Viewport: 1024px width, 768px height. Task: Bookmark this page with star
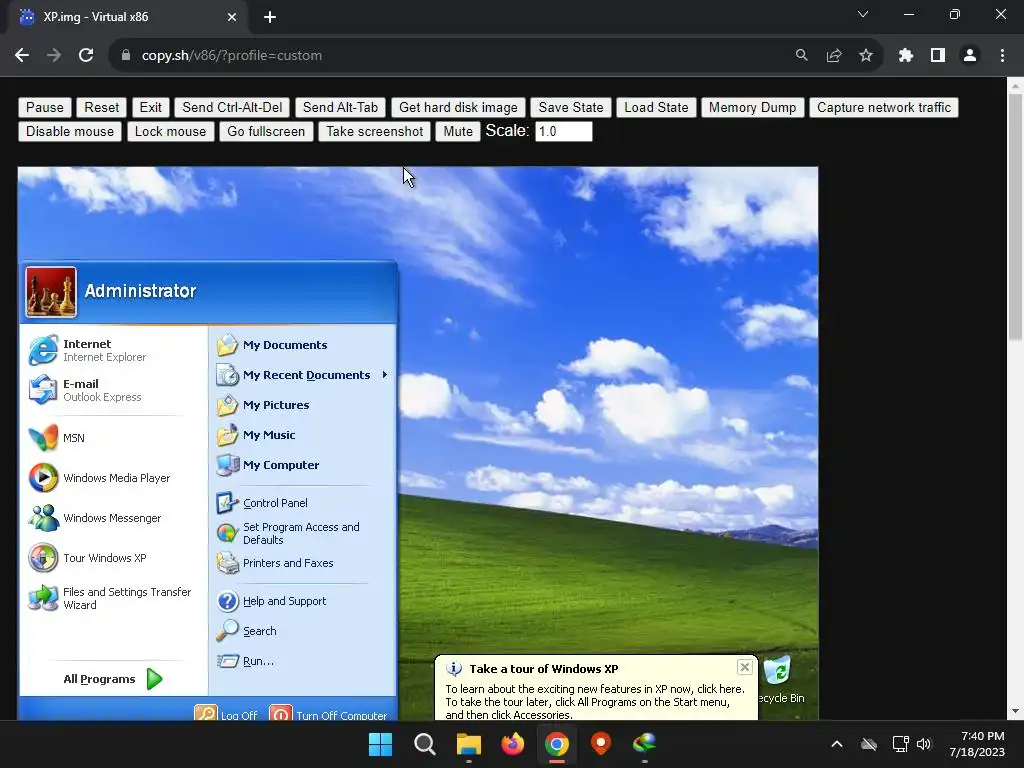tap(865, 56)
